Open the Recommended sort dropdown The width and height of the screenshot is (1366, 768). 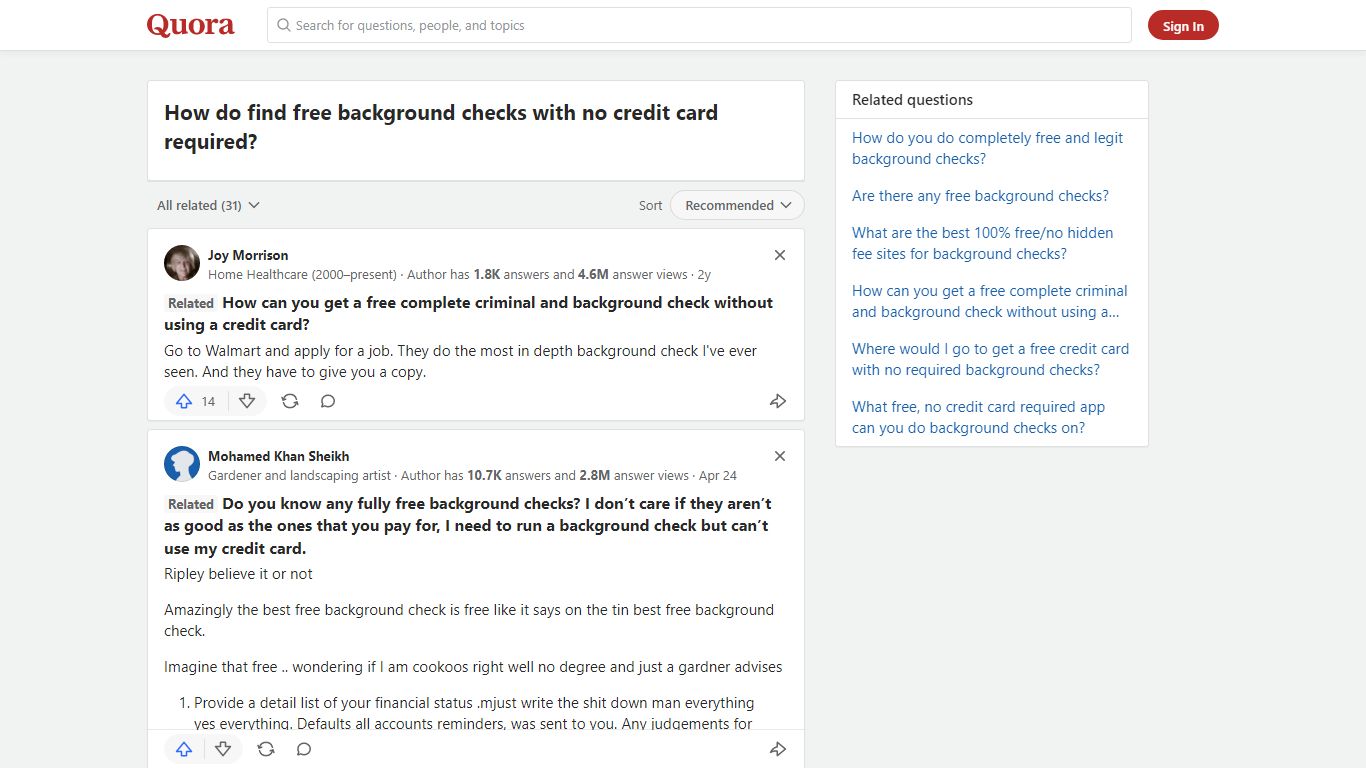pyautogui.click(x=738, y=205)
